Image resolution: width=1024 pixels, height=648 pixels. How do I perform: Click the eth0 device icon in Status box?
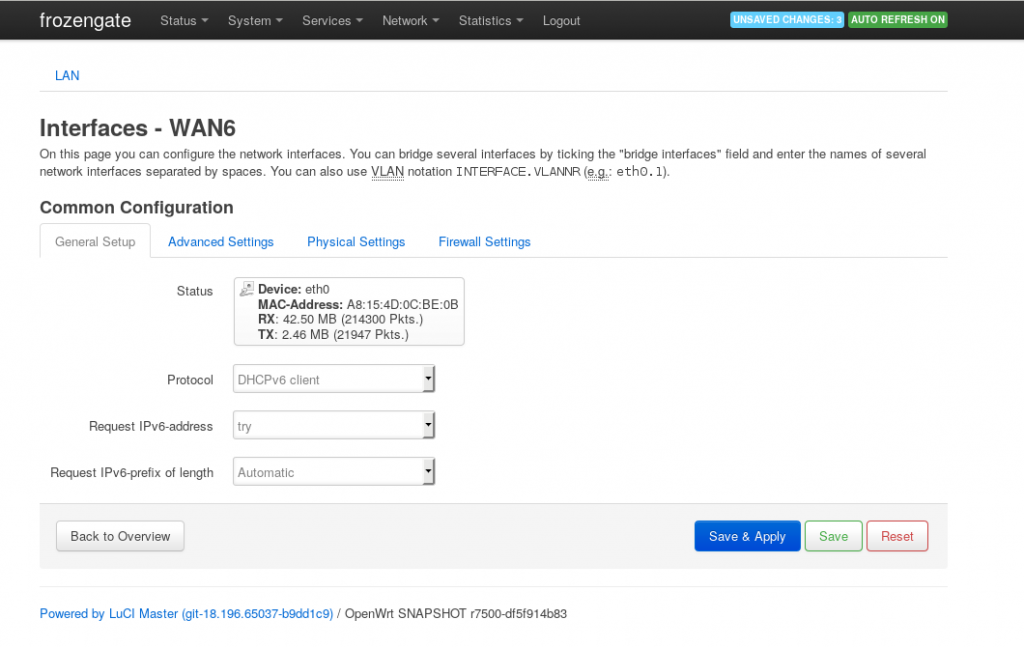coord(247,288)
